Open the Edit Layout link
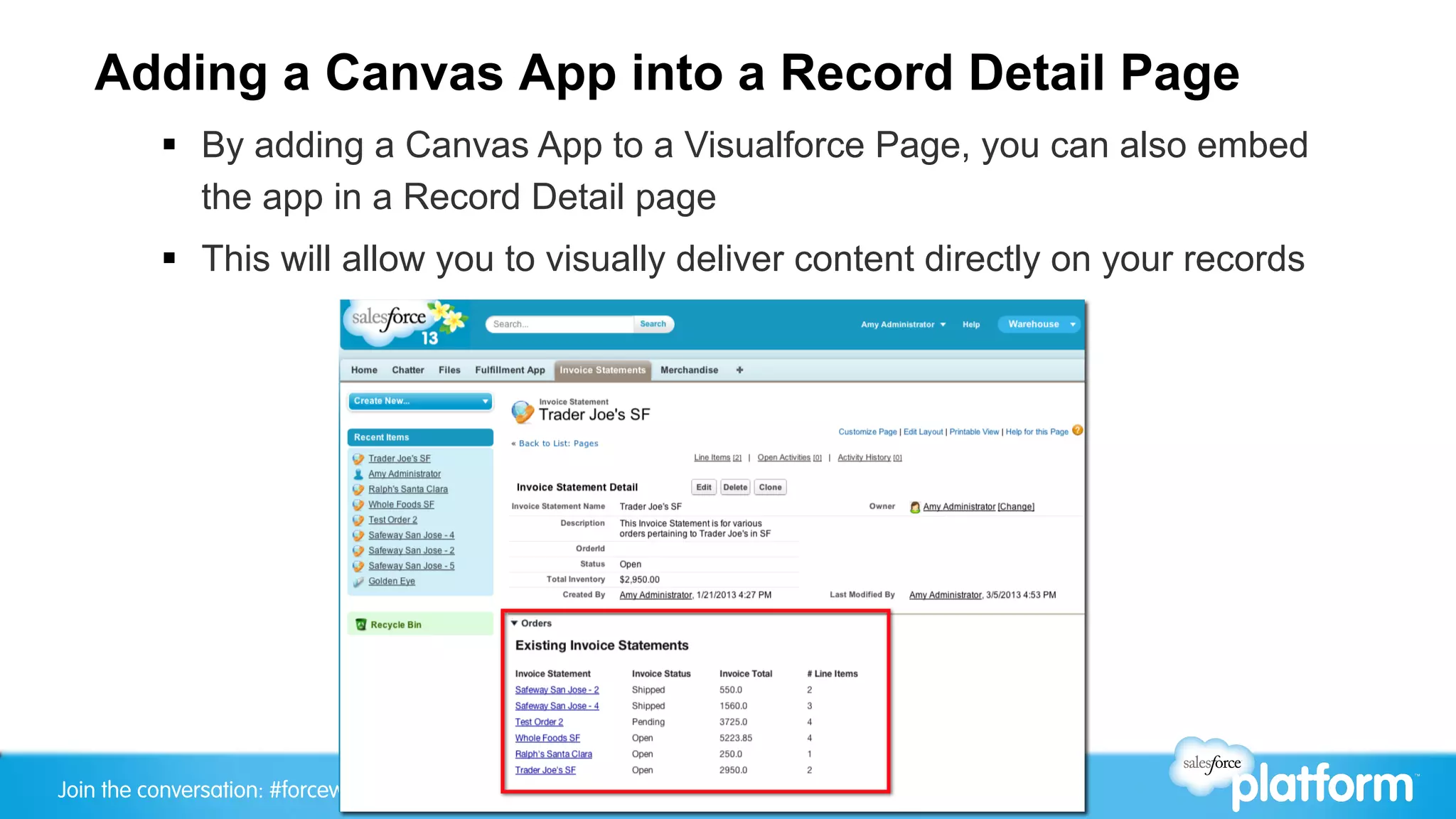This screenshot has height=819, width=1456. click(x=923, y=432)
